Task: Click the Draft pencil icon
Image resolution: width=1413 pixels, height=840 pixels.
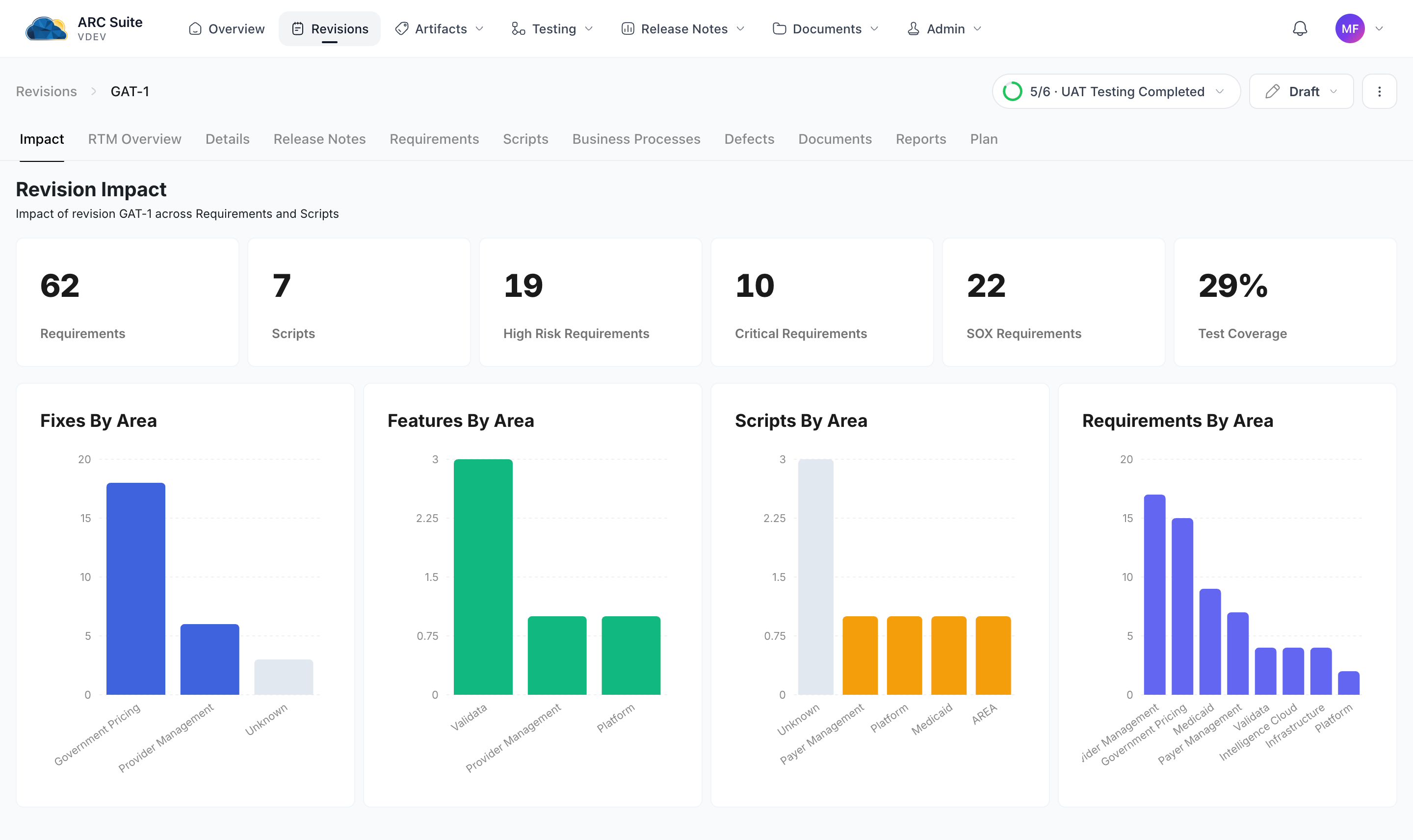Action: point(1273,92)
